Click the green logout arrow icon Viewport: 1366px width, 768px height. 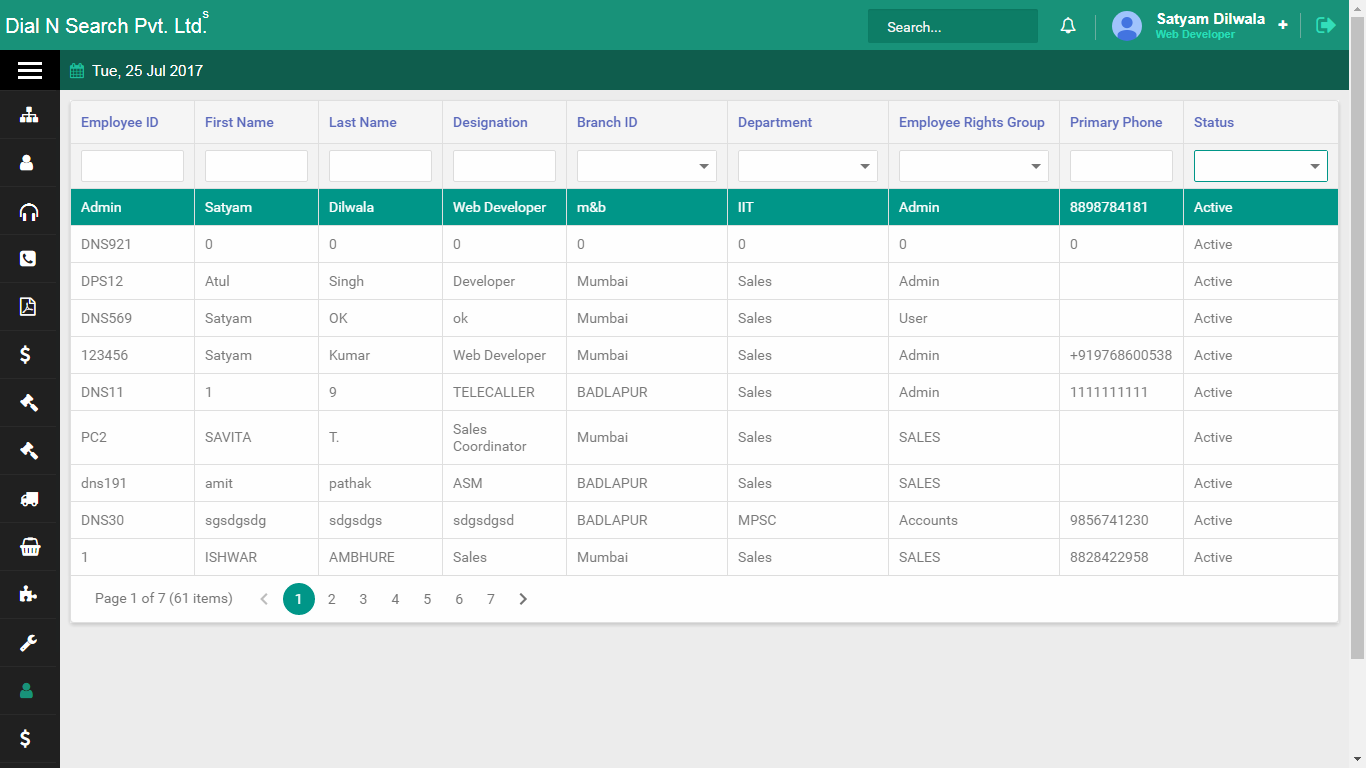pyautogui.click(x=1326, y=25)
